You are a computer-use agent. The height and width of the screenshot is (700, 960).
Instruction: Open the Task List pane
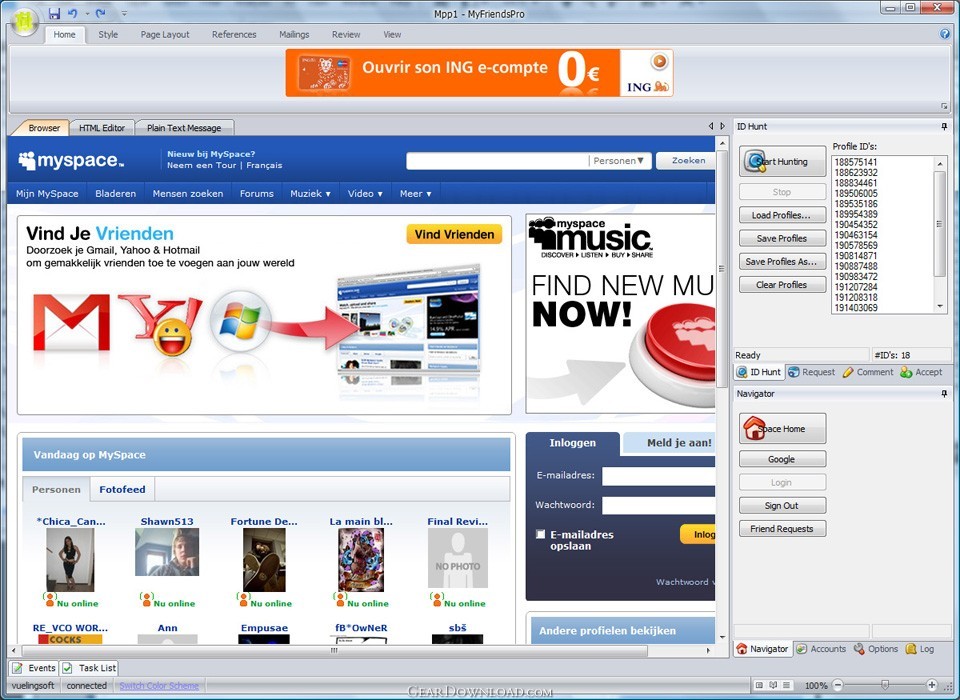[89, 668]
